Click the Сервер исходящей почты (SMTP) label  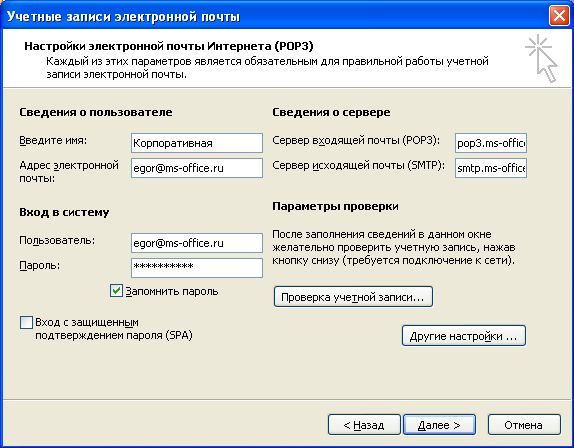[x=358, y=165]
